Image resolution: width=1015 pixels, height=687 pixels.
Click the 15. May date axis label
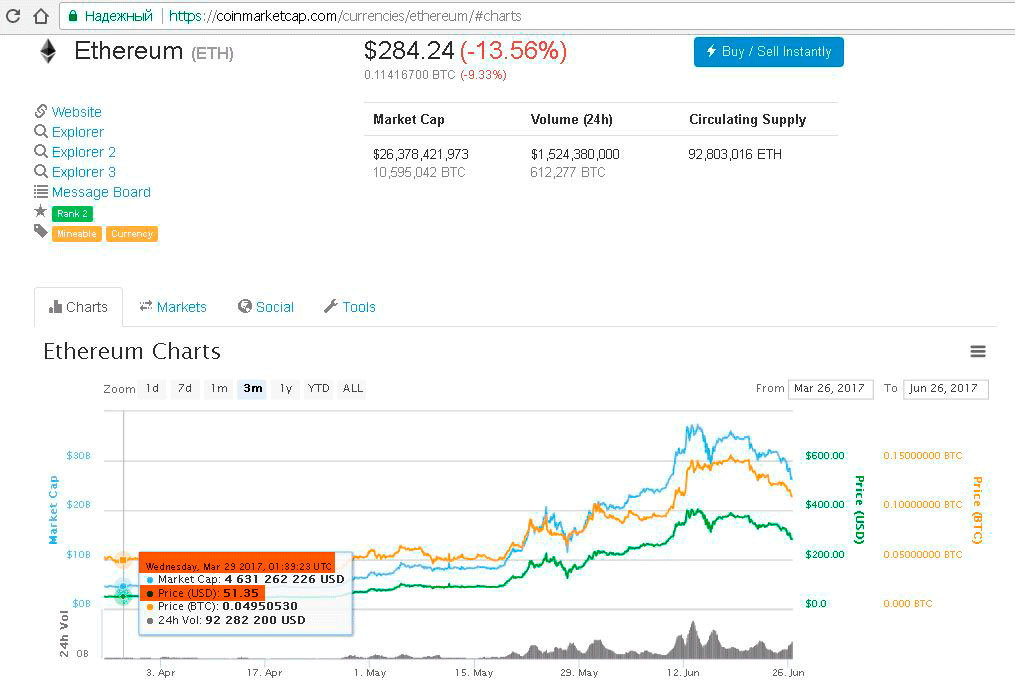tap(473, 673)
